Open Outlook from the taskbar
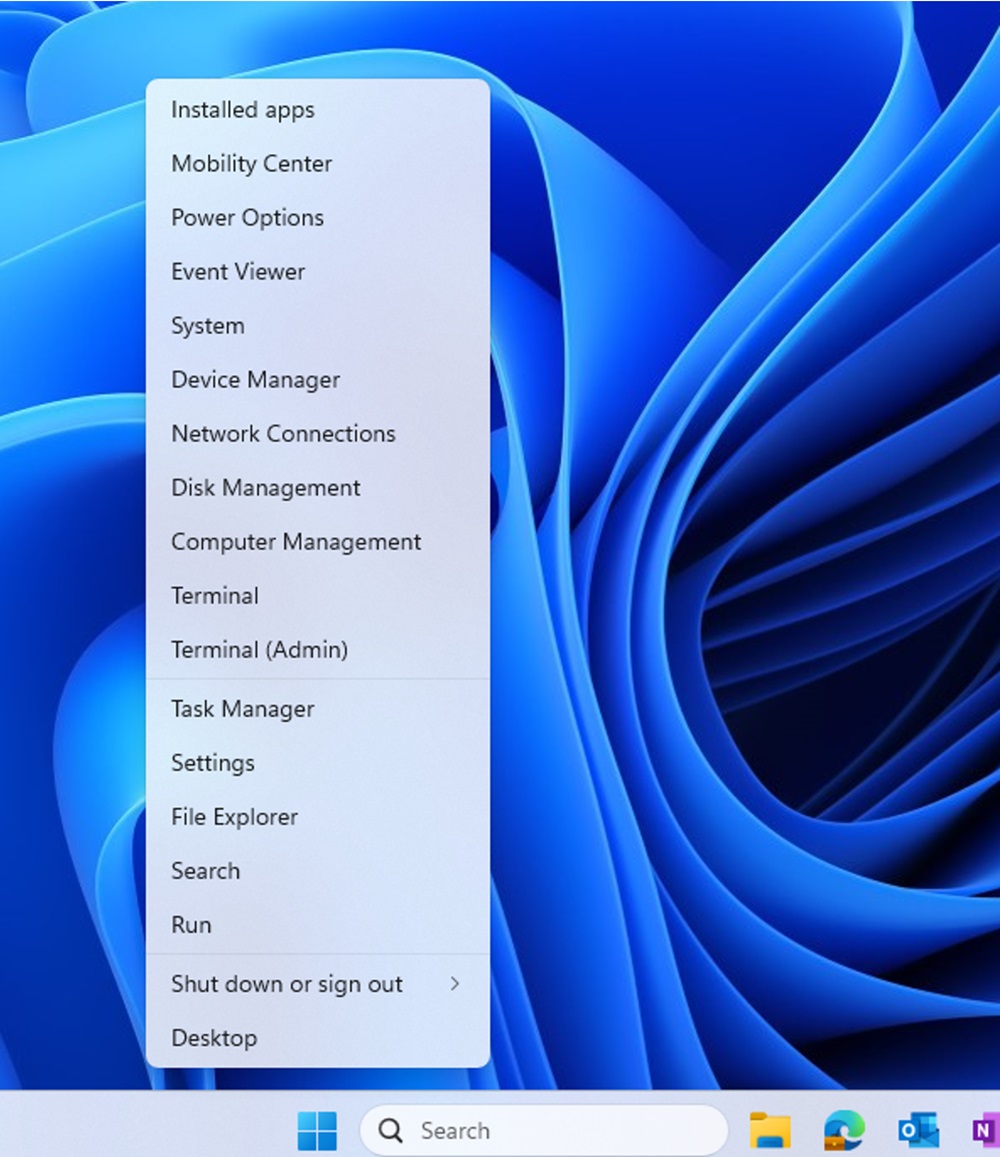Image resolution: width=1000 pixels, height=1157 pixels. tap(918, 1131)
